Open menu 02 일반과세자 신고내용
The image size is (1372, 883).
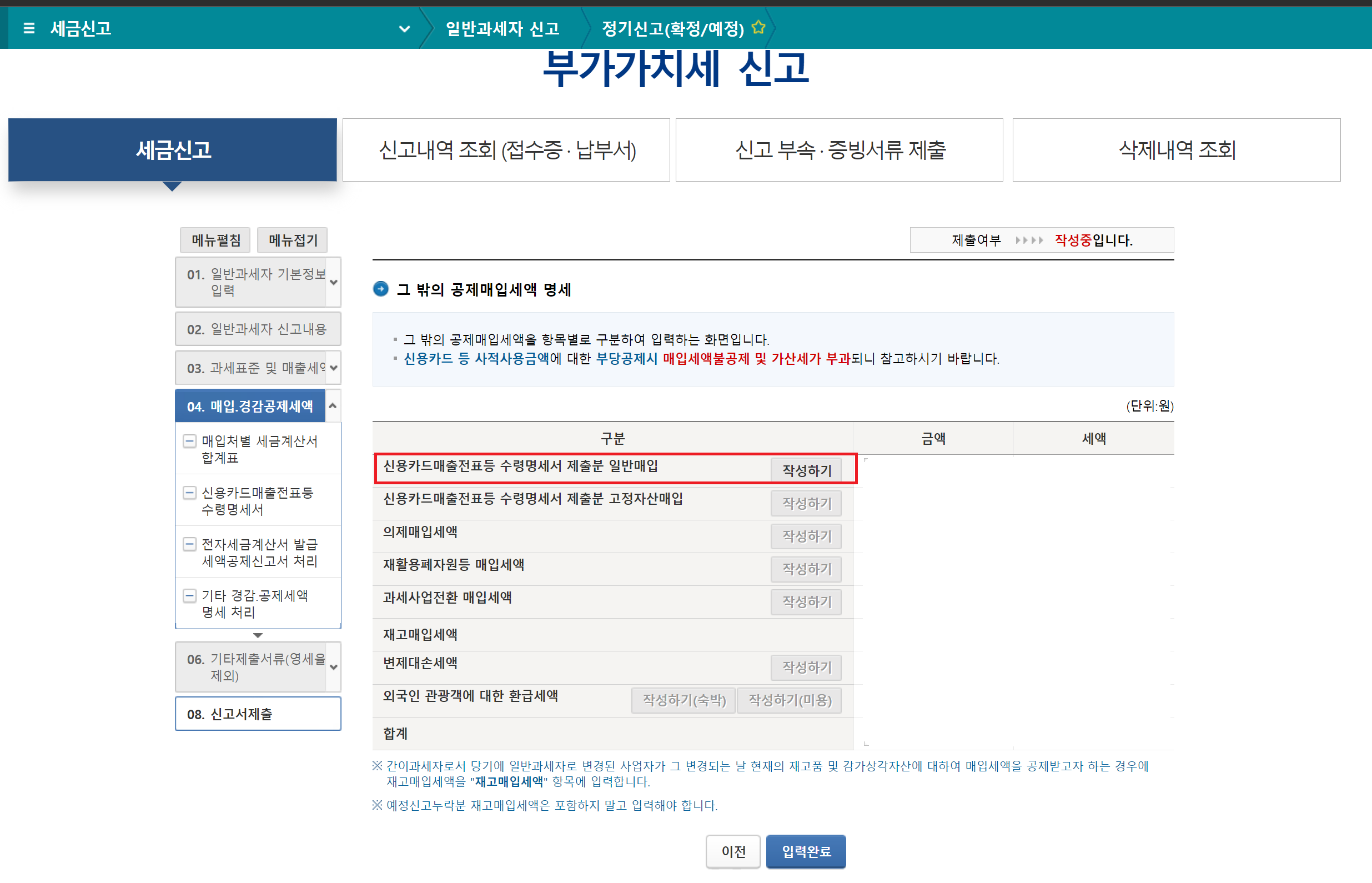point(258,329)
